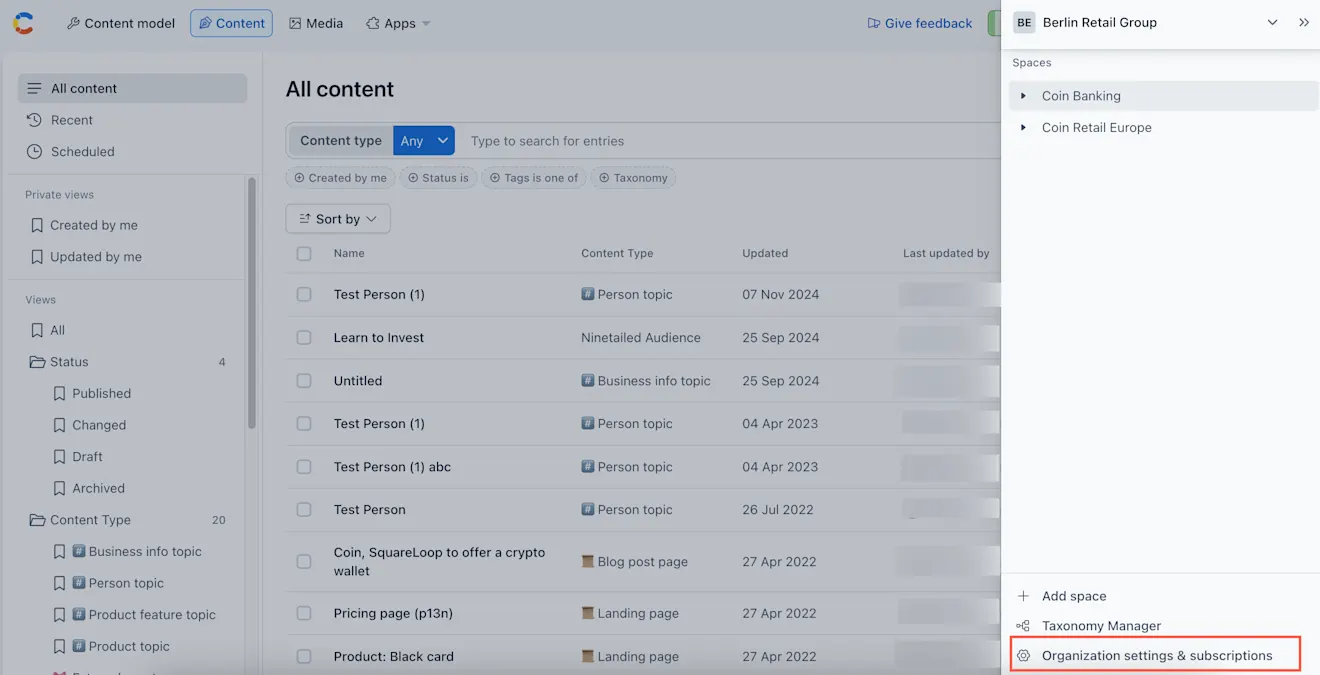Click the folder icon beside Status

37,362
